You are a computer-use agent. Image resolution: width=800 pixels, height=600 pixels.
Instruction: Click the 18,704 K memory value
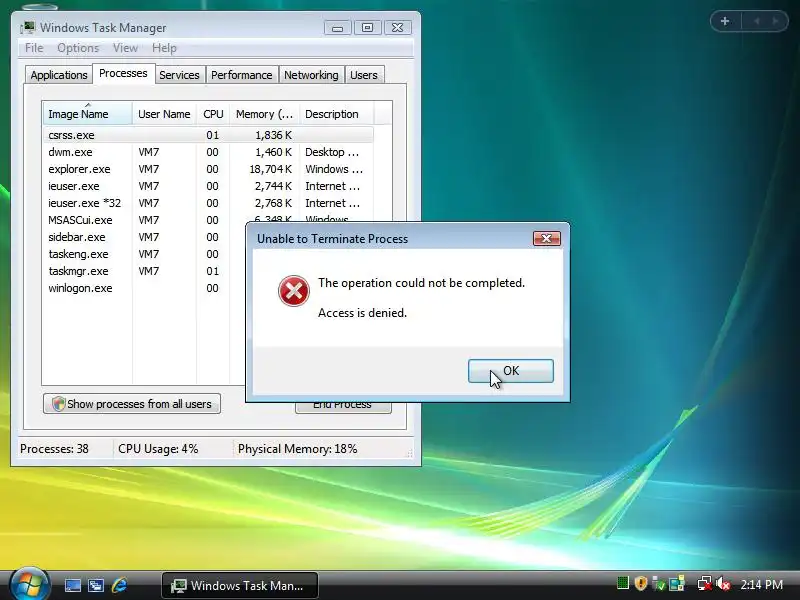point(270,169)
